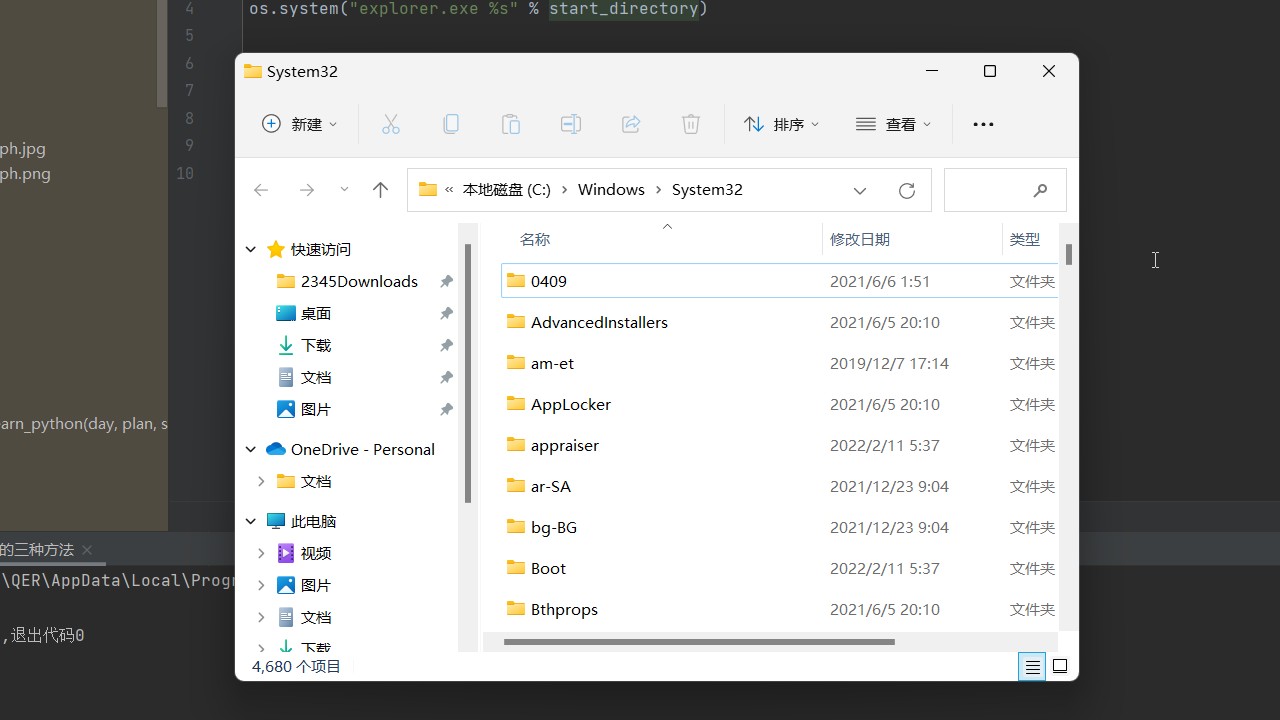The width and height of the screenshot is (1280, 720).
Task: Collapse the 快速访问 section
Action: [x=250, y=249]
